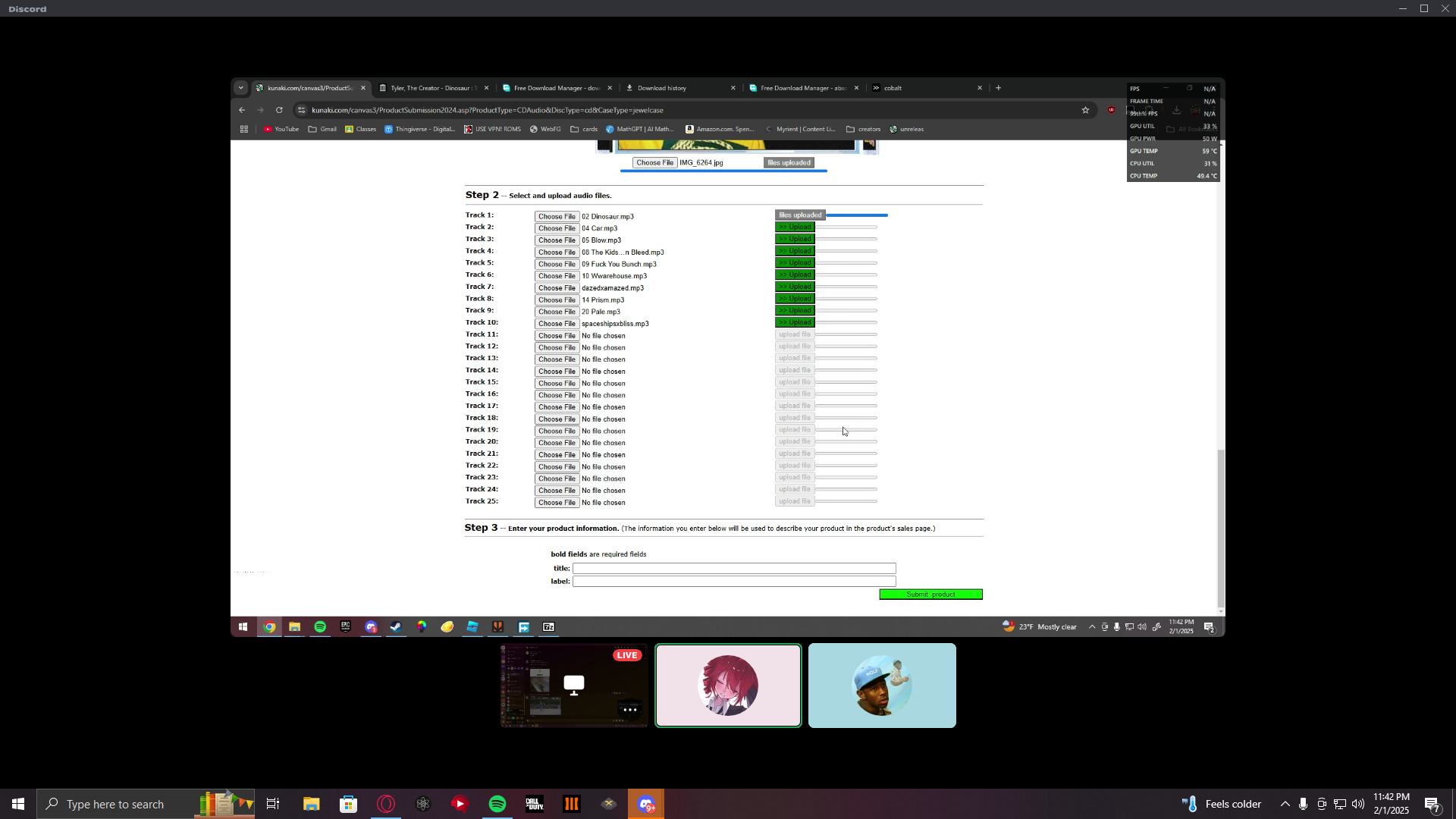Click Choose File for Track 11
The width and height of the screenshot is (1456, 819).
pos(556,335)
